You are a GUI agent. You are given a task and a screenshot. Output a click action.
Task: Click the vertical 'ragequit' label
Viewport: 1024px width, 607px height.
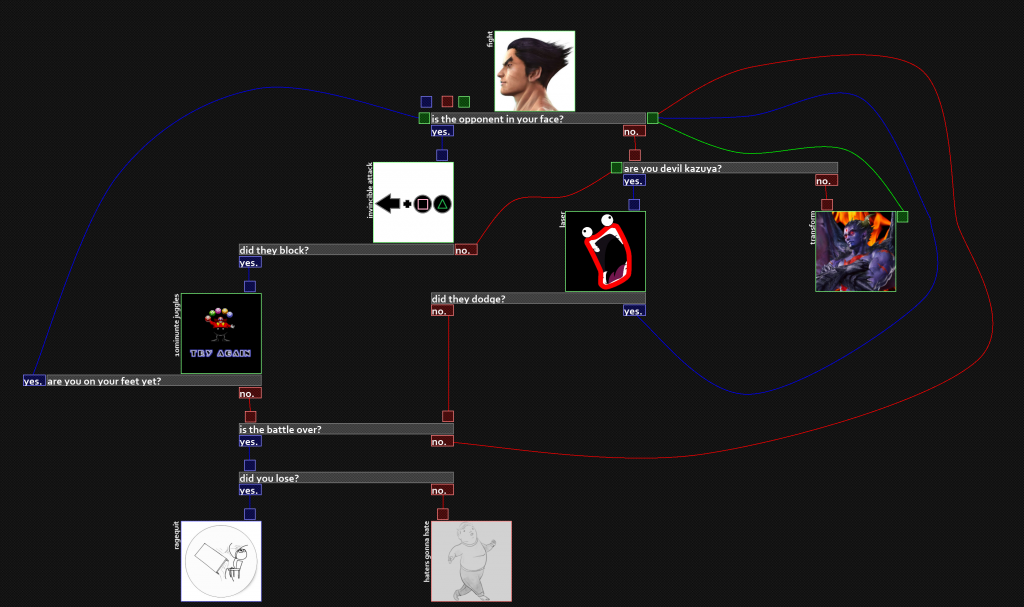coord(176,535)
